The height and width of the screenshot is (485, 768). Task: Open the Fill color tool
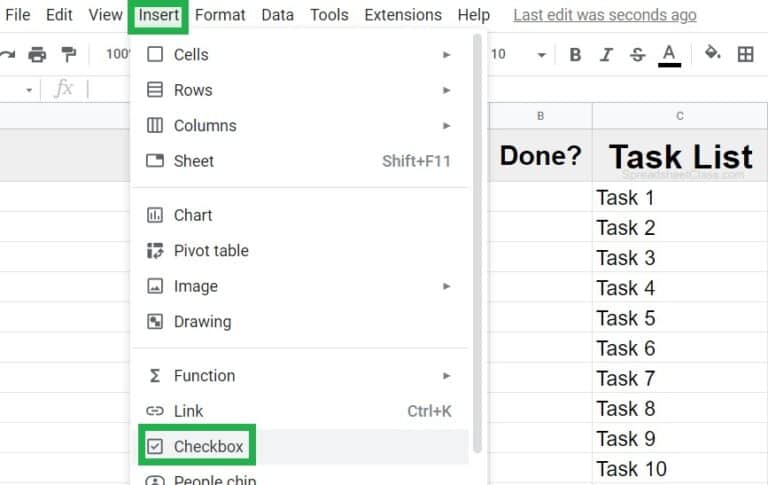pyautogui.click(x=712, y=52)
